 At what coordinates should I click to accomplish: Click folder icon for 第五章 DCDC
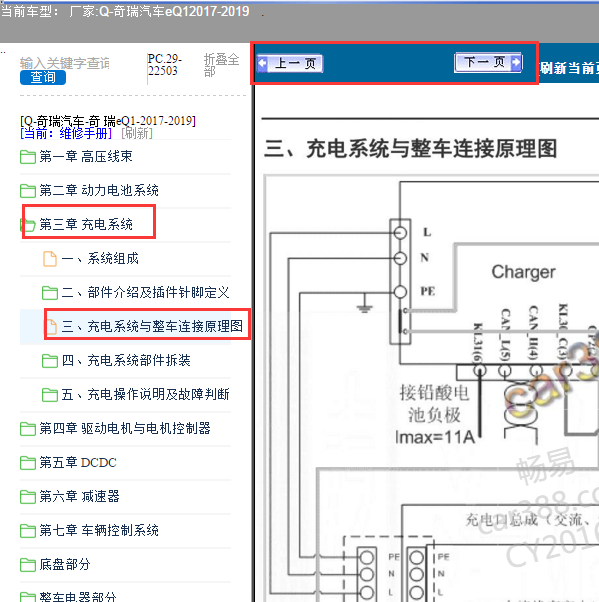point(28,463)
